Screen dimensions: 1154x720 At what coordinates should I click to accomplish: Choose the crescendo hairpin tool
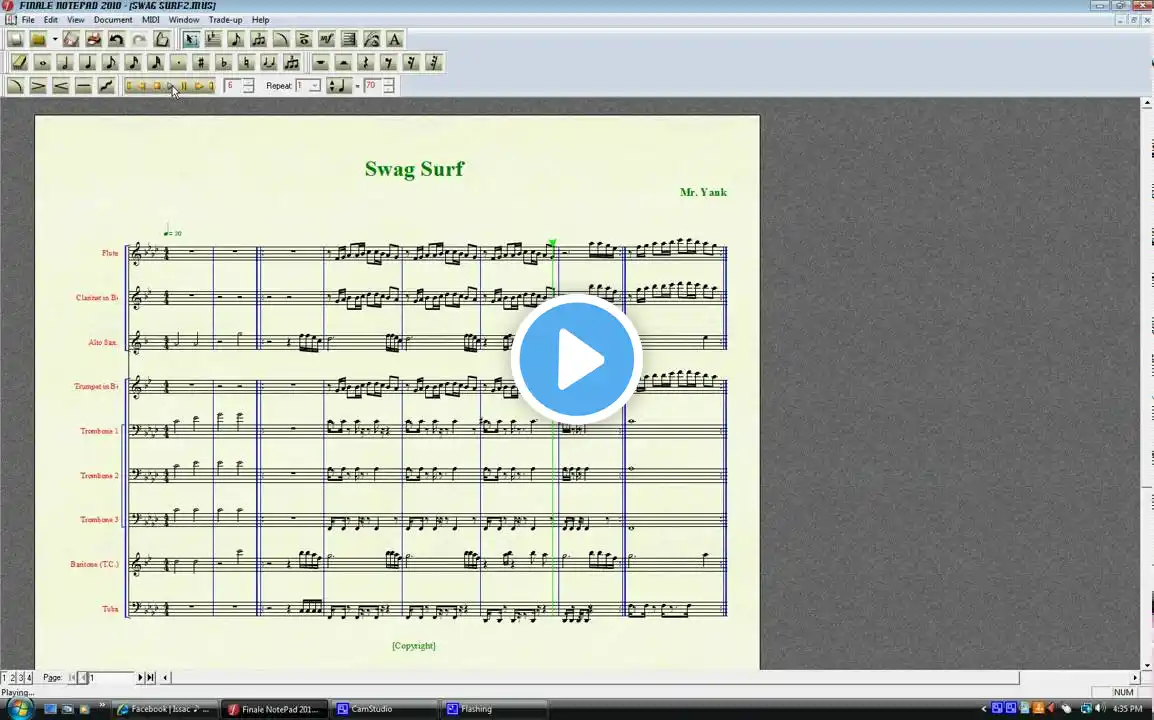pos(61,86)
